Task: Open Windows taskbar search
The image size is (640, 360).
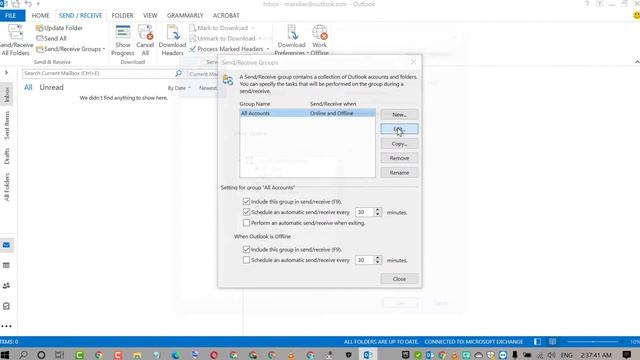Action: (x=23, y=355)
